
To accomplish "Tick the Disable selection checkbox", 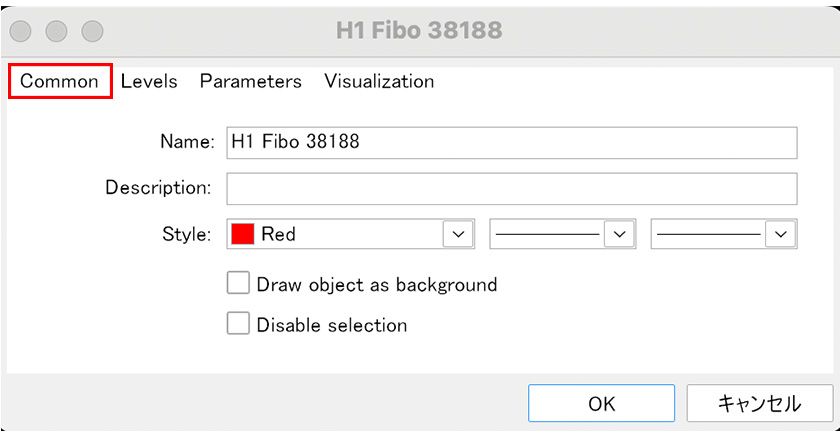I will pyautogui.click(x=238, y=324).
